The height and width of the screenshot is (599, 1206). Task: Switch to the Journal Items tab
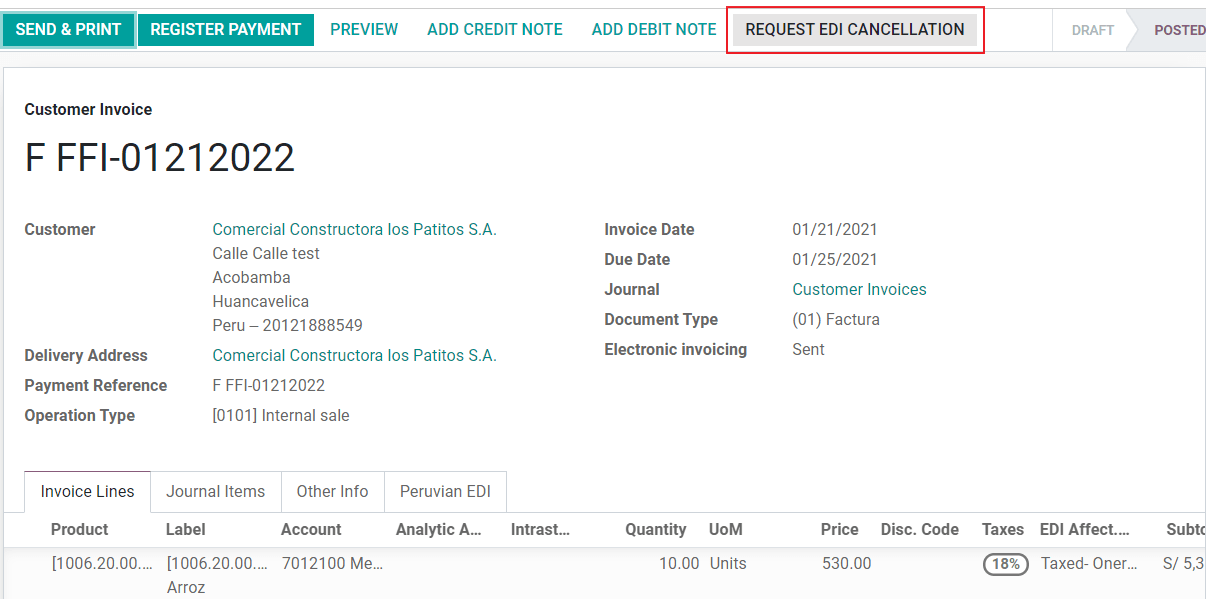click(215, 491)
